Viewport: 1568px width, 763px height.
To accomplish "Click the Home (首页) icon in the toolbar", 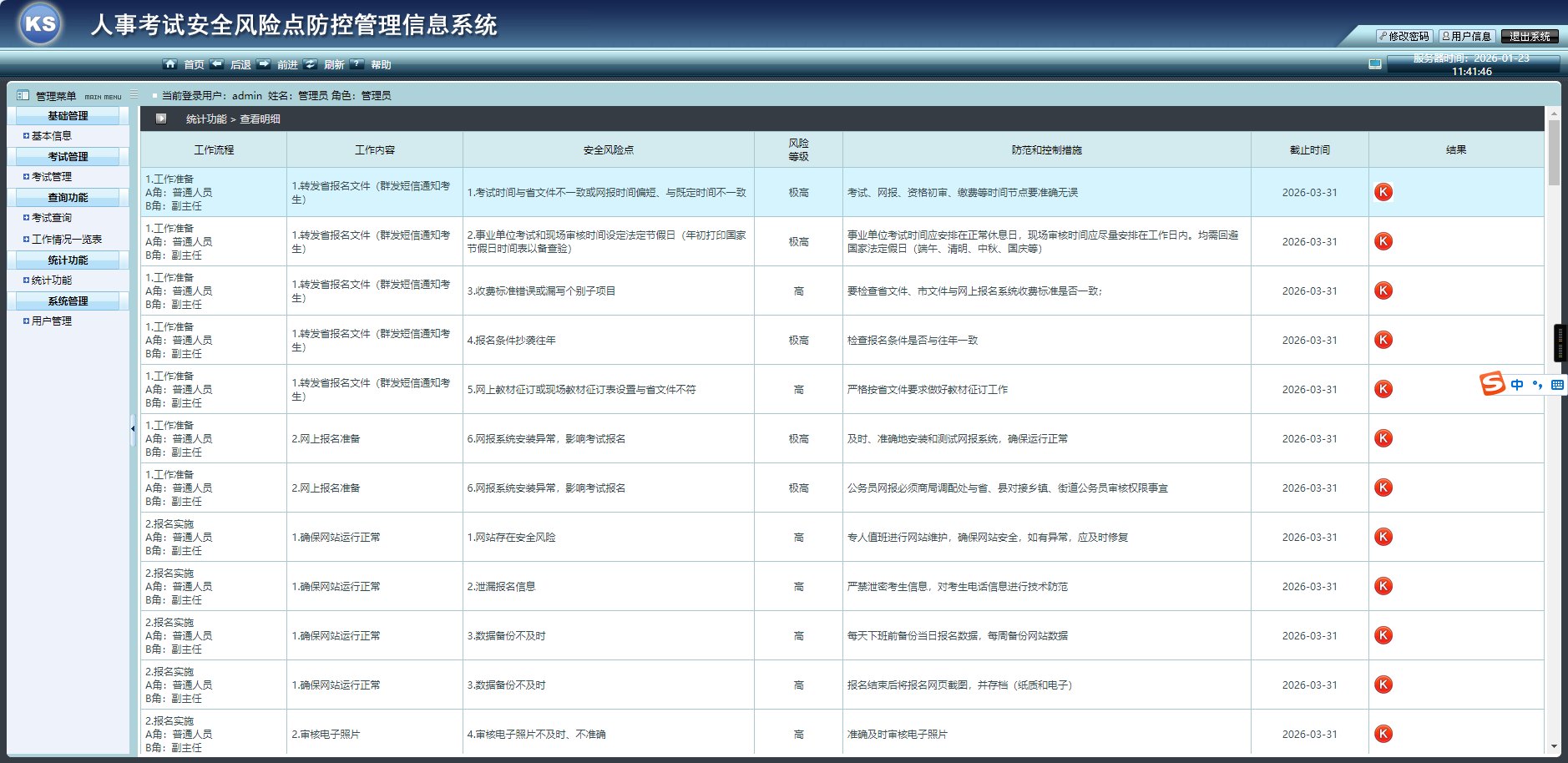I will pyautogui.click(x=171, y=63).
